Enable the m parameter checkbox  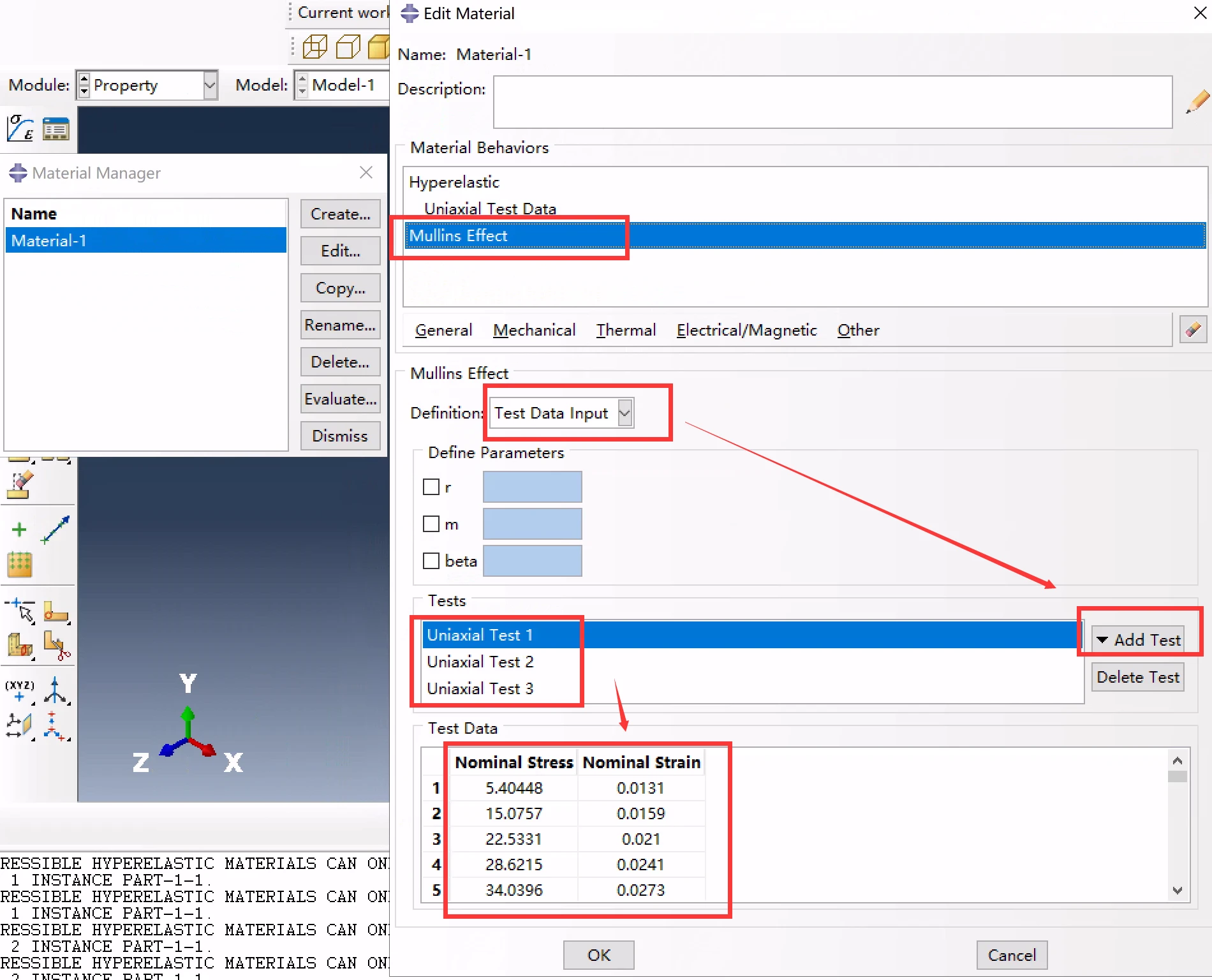pos(431,524)
